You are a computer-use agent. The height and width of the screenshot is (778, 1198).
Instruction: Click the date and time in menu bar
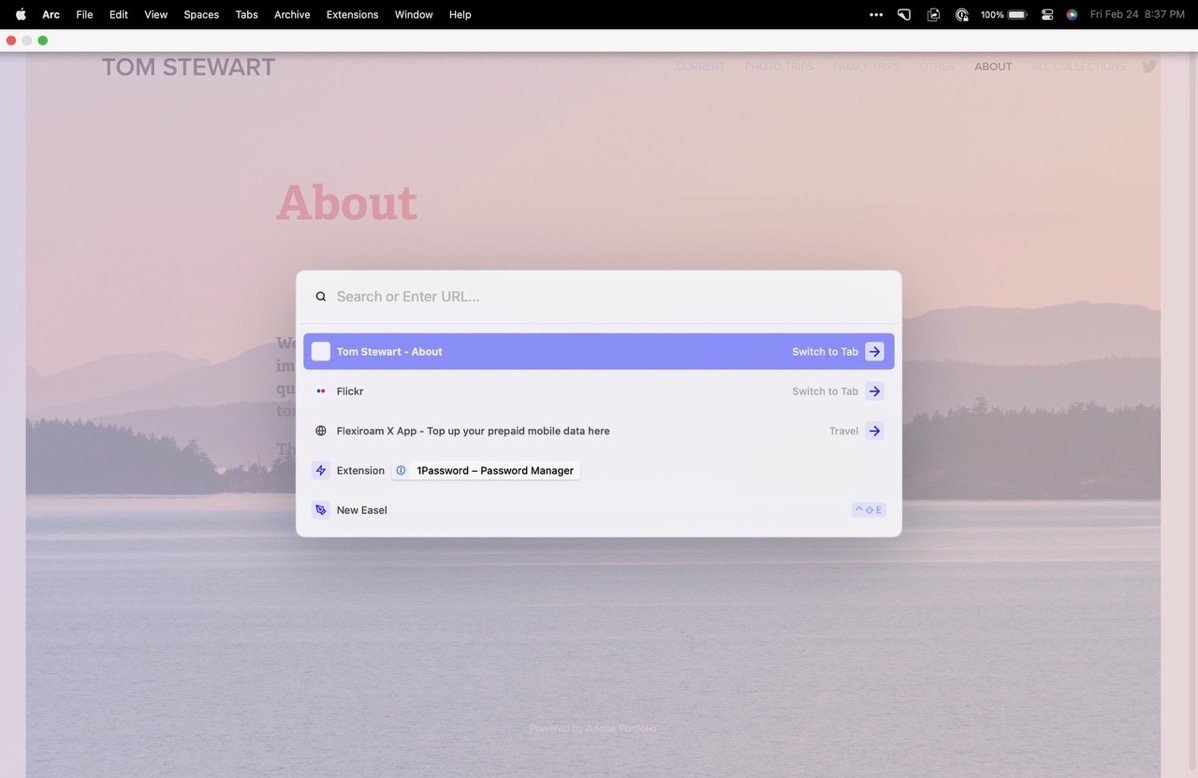point(1137,15)
